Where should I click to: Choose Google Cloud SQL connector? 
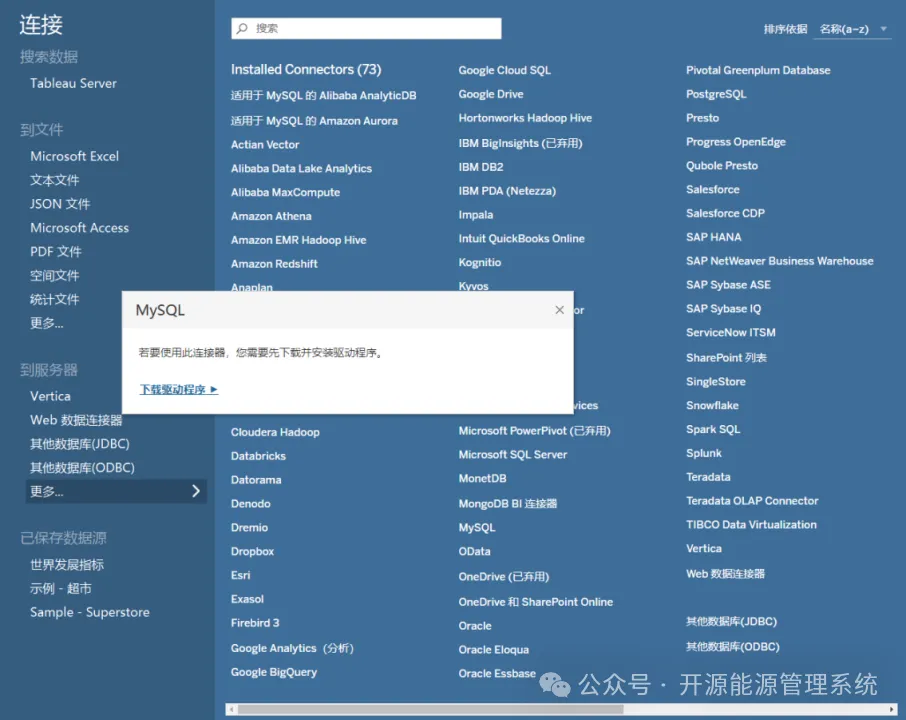(504, 70)
